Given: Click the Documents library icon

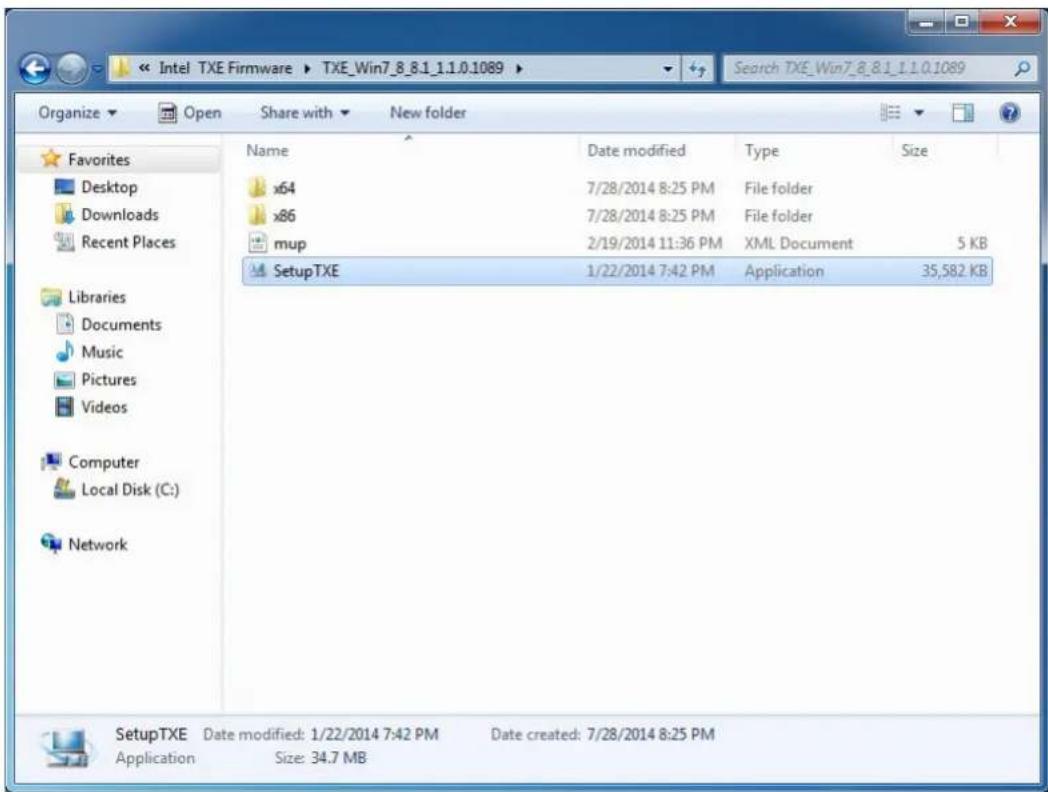Looking at the screenshot, I should pyautogui.click(x=65, y=324).
